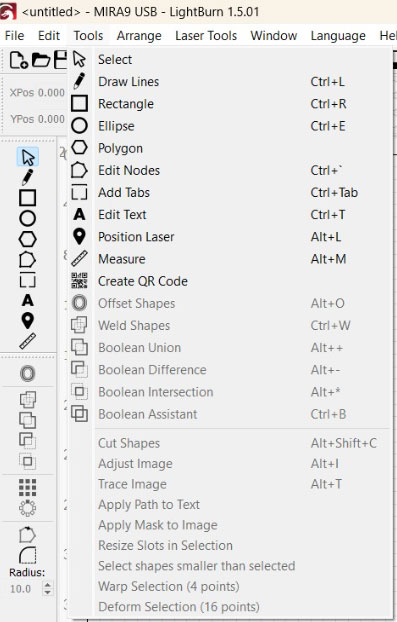Choose Rectangle in Tools menu
The image size is (397, 622).
(229, 104)
